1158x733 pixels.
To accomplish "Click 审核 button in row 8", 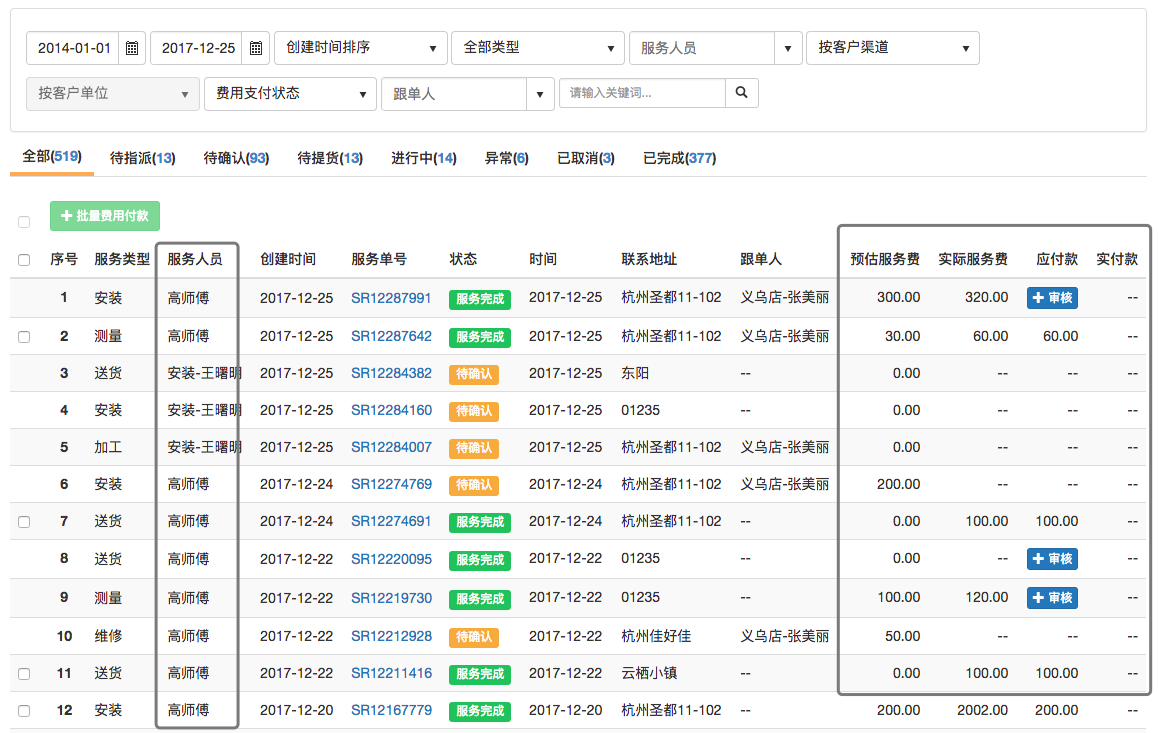I will [x=1052, y=559].
